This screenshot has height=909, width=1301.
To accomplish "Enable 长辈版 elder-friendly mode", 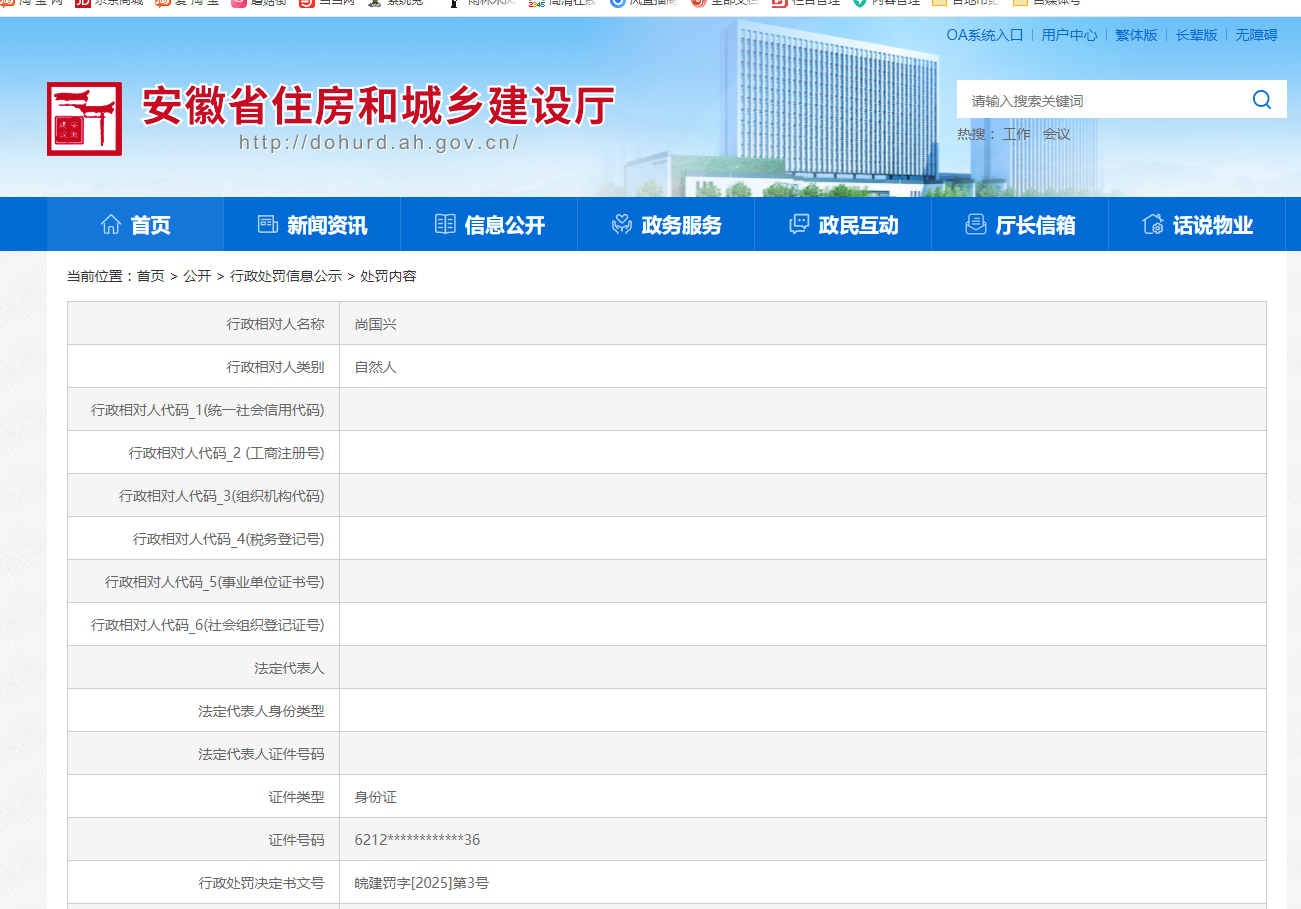I will point(1196,35).
